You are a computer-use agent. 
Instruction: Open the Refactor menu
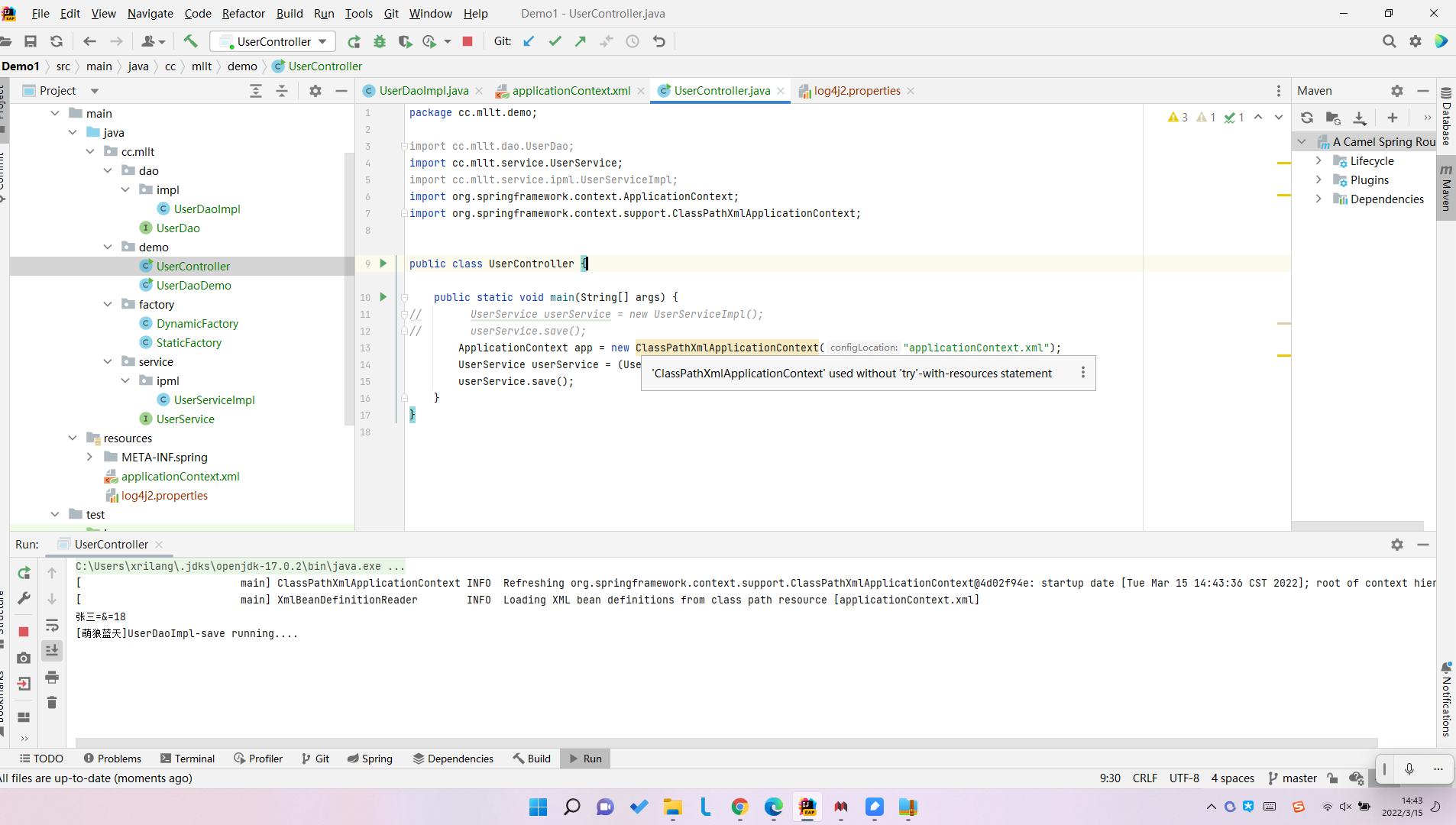243,13
